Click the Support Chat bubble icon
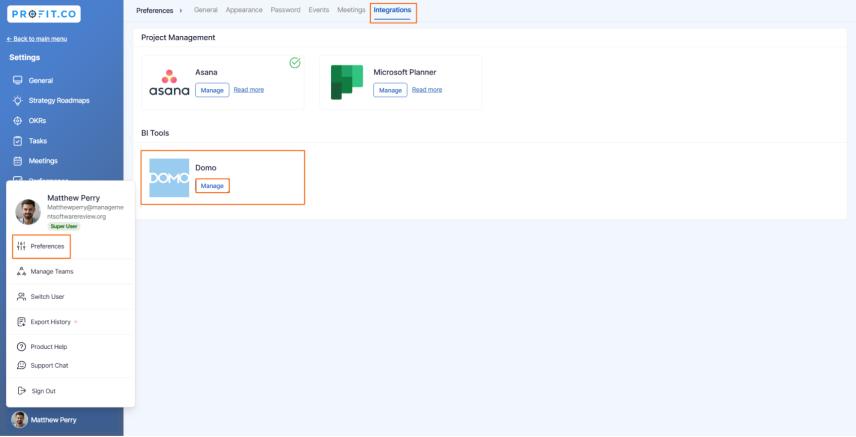Image resolution: width=856 pixels, height=437 pixels. click(x=21, y=365)
